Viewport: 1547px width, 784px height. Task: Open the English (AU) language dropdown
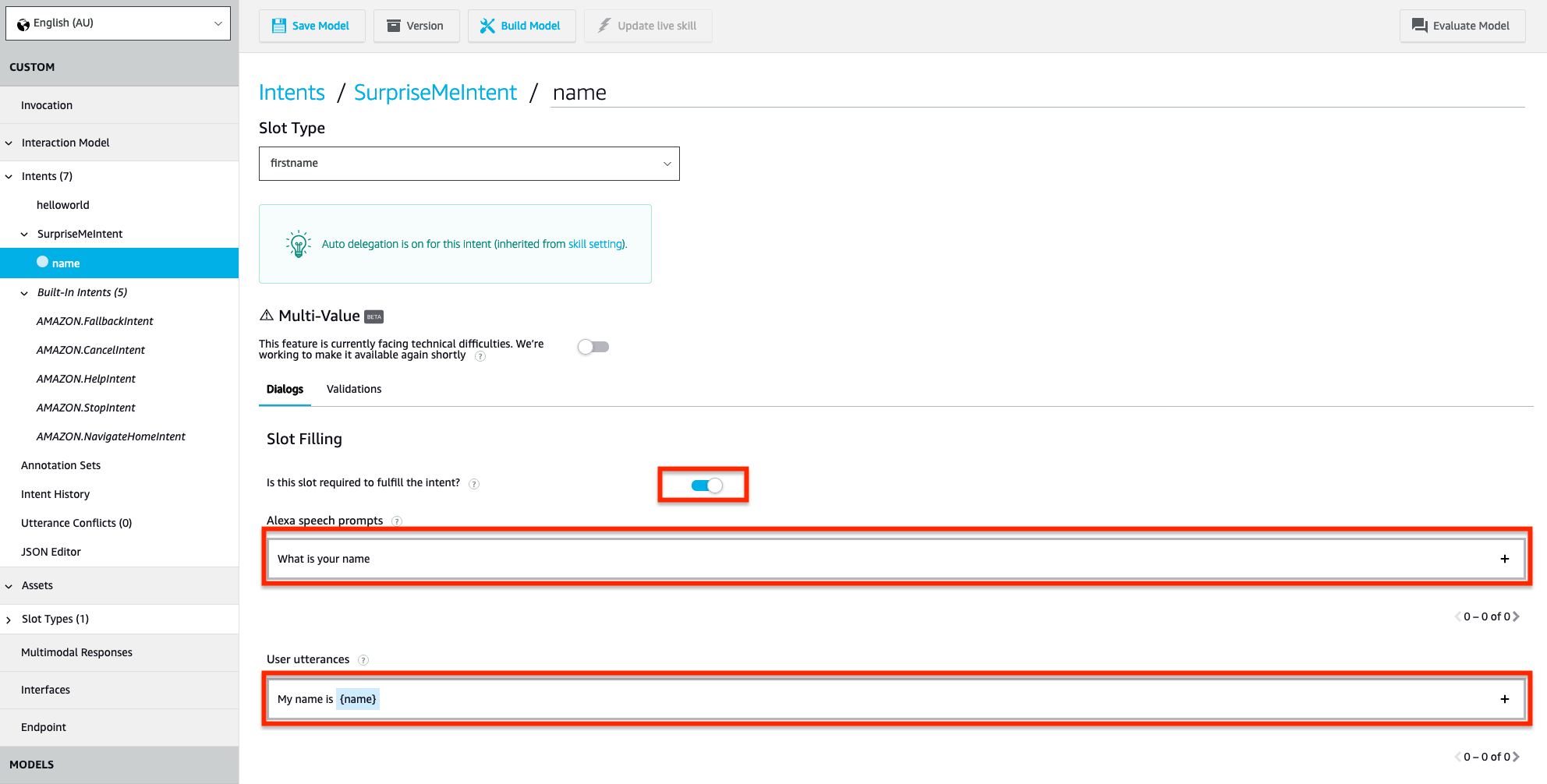click(119, 23)
